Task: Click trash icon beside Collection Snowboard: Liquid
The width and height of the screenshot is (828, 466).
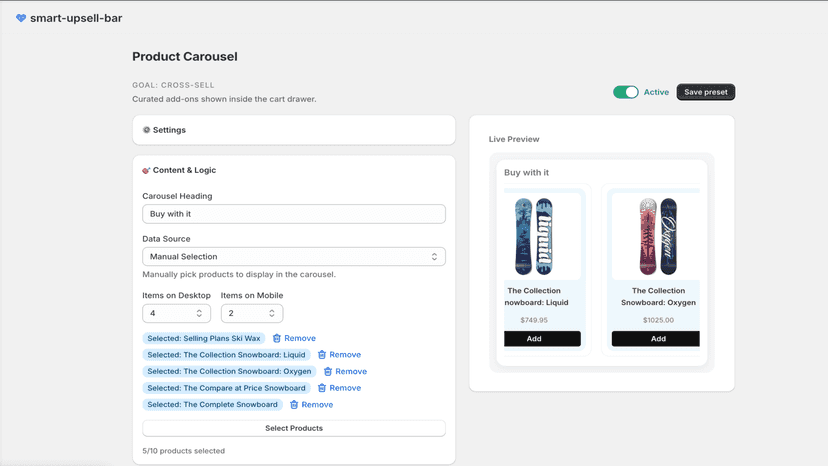Action: tap(322, 355)
